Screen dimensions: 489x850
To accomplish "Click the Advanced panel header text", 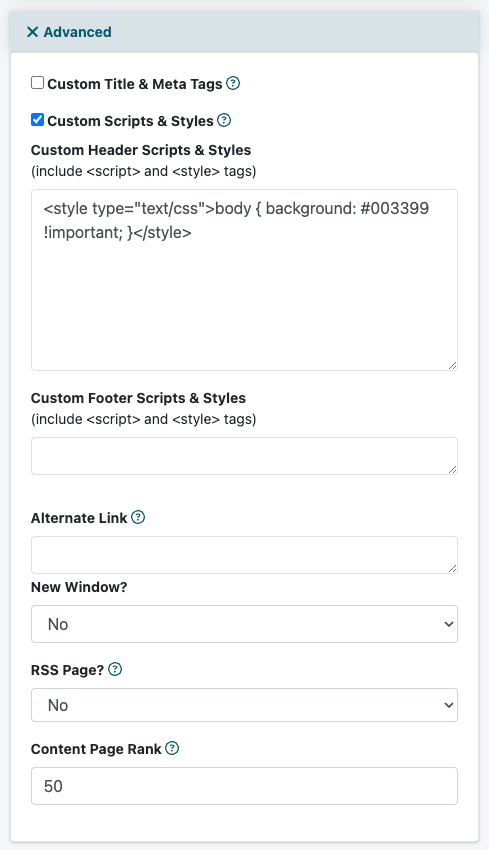I will coord(78,32).
